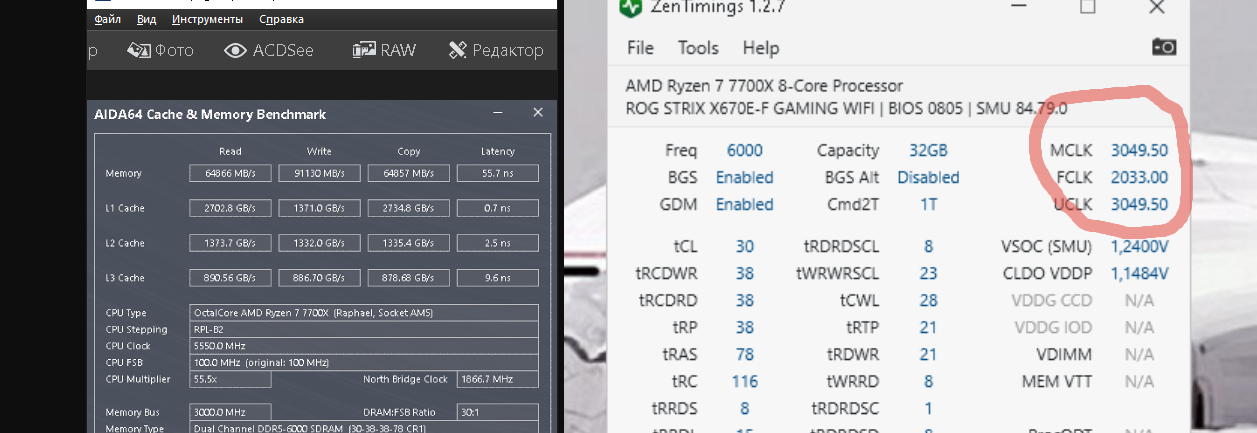Click the Freq value 6000 in ZenTimings
The width and height of the screenshot is (1257, 433).
(745, 151)
